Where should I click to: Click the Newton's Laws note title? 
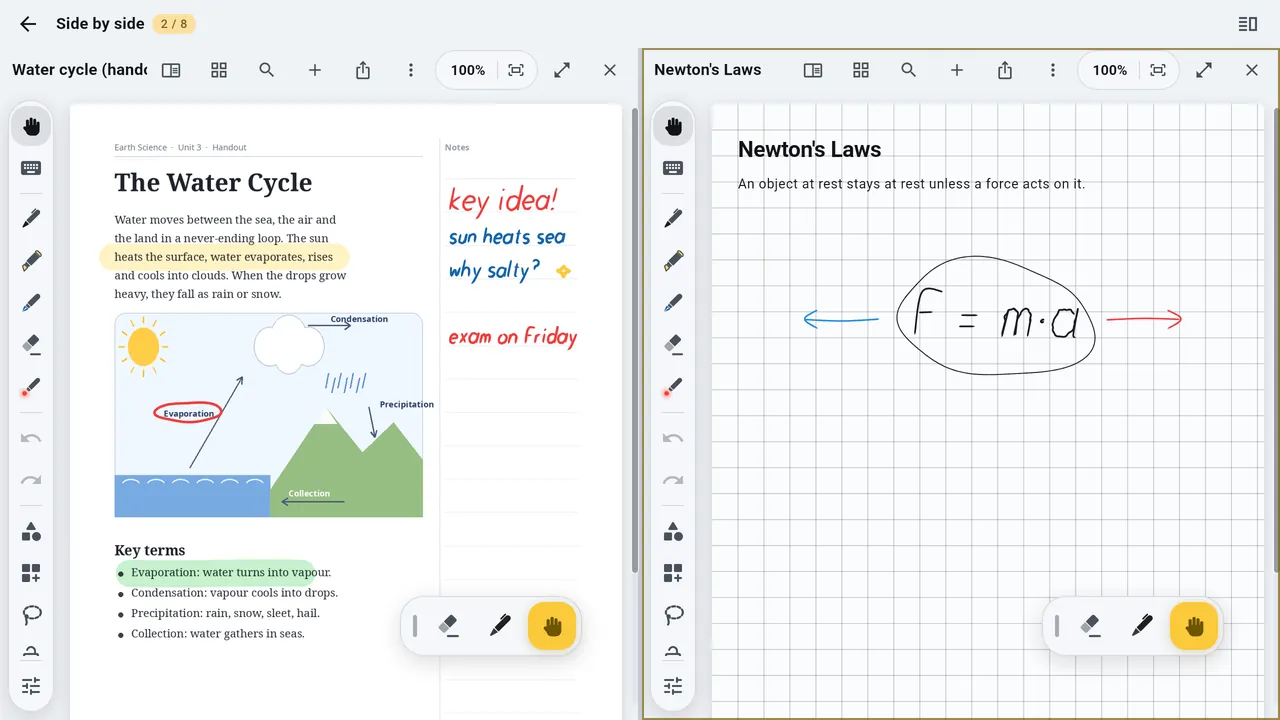(x=707, y=70)
